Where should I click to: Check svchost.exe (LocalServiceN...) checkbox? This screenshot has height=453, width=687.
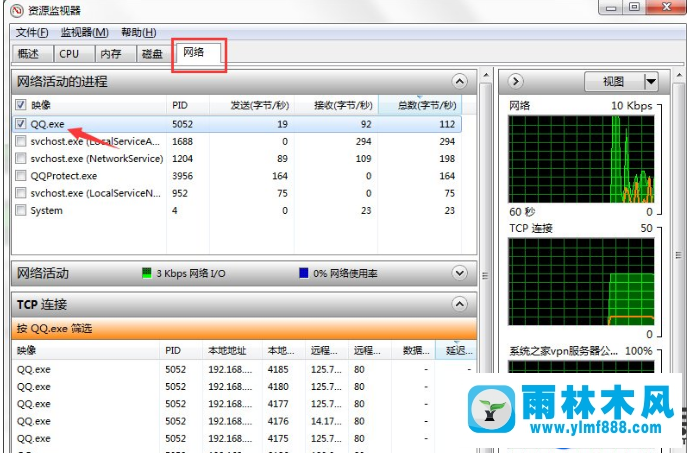point(21,193)
